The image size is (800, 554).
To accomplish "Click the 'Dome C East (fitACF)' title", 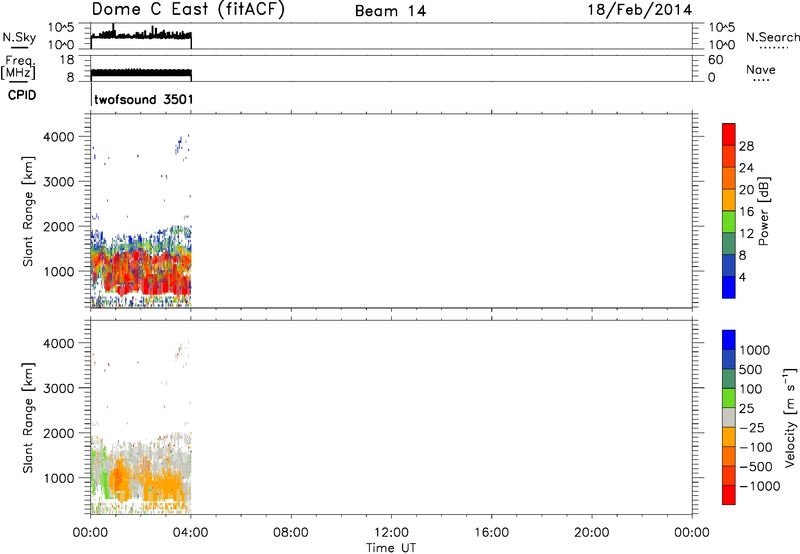I will tap(188, 9).
